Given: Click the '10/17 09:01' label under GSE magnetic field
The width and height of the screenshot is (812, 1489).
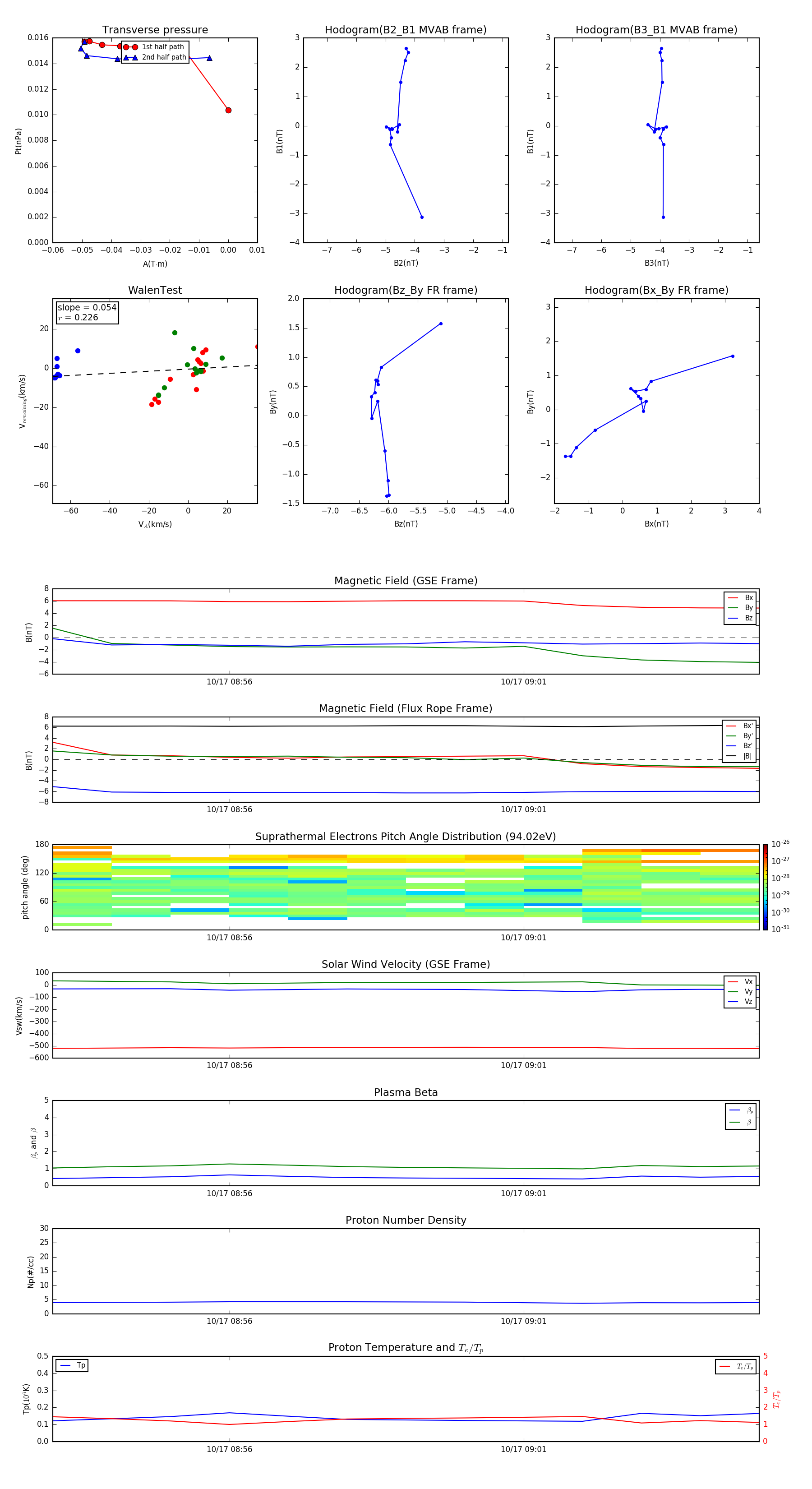Looking at the screenshot, I should tap(524, 681).
